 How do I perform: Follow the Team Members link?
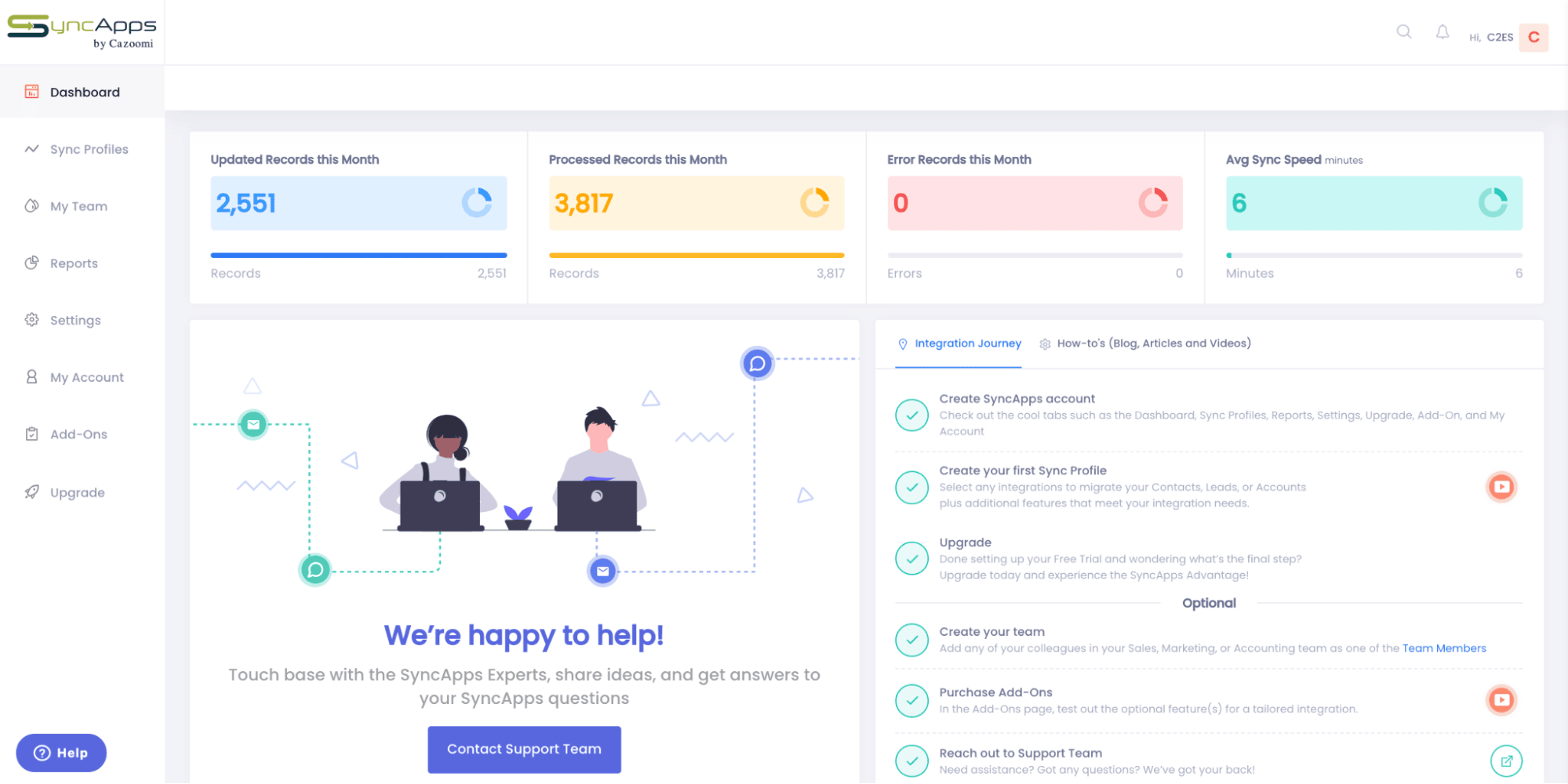(x=1444, y=648)
